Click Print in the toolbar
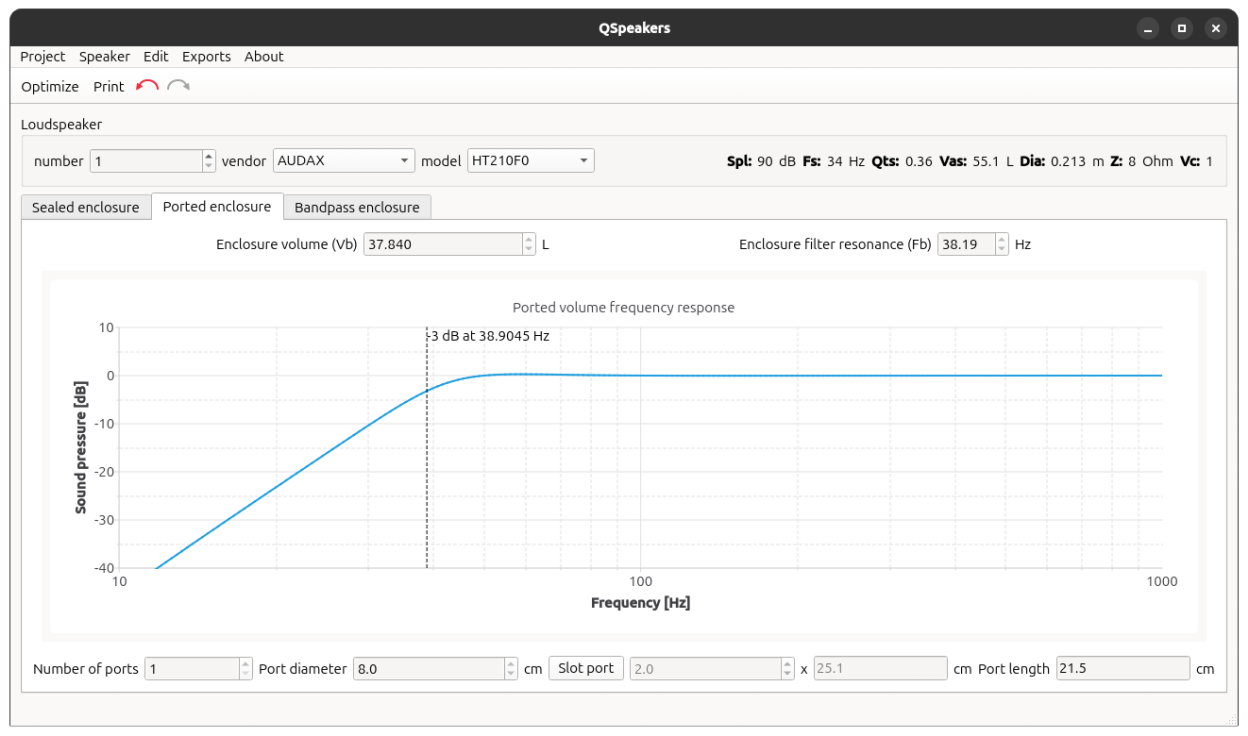The image size is (1248, 736). point(109,87)
